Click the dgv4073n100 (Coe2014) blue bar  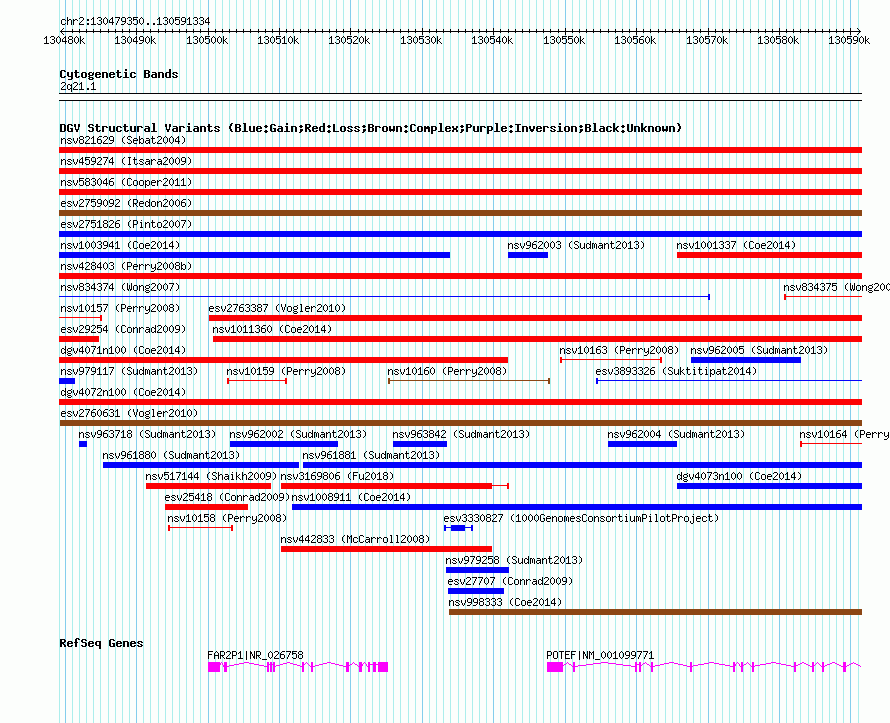pos(769,486)
